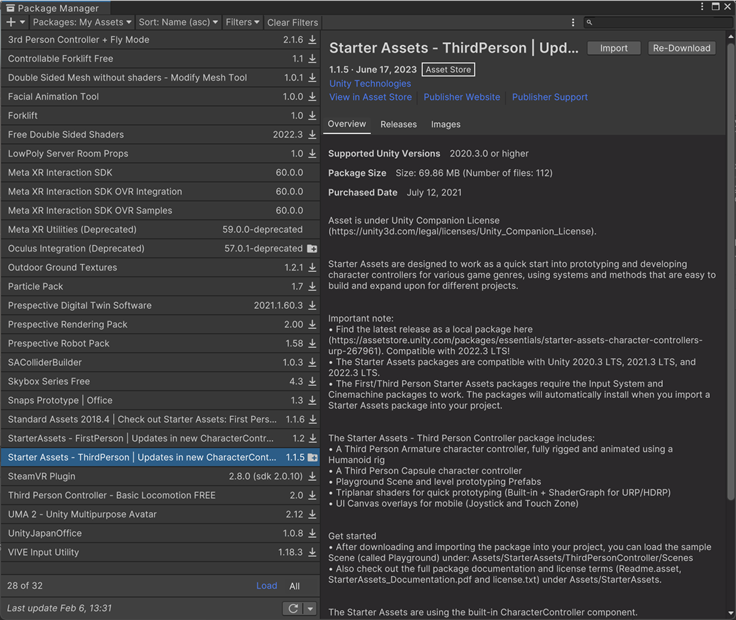Click download icon for Forklift package
The height and width of the screenshot is (620, 736).
point(312,116)
